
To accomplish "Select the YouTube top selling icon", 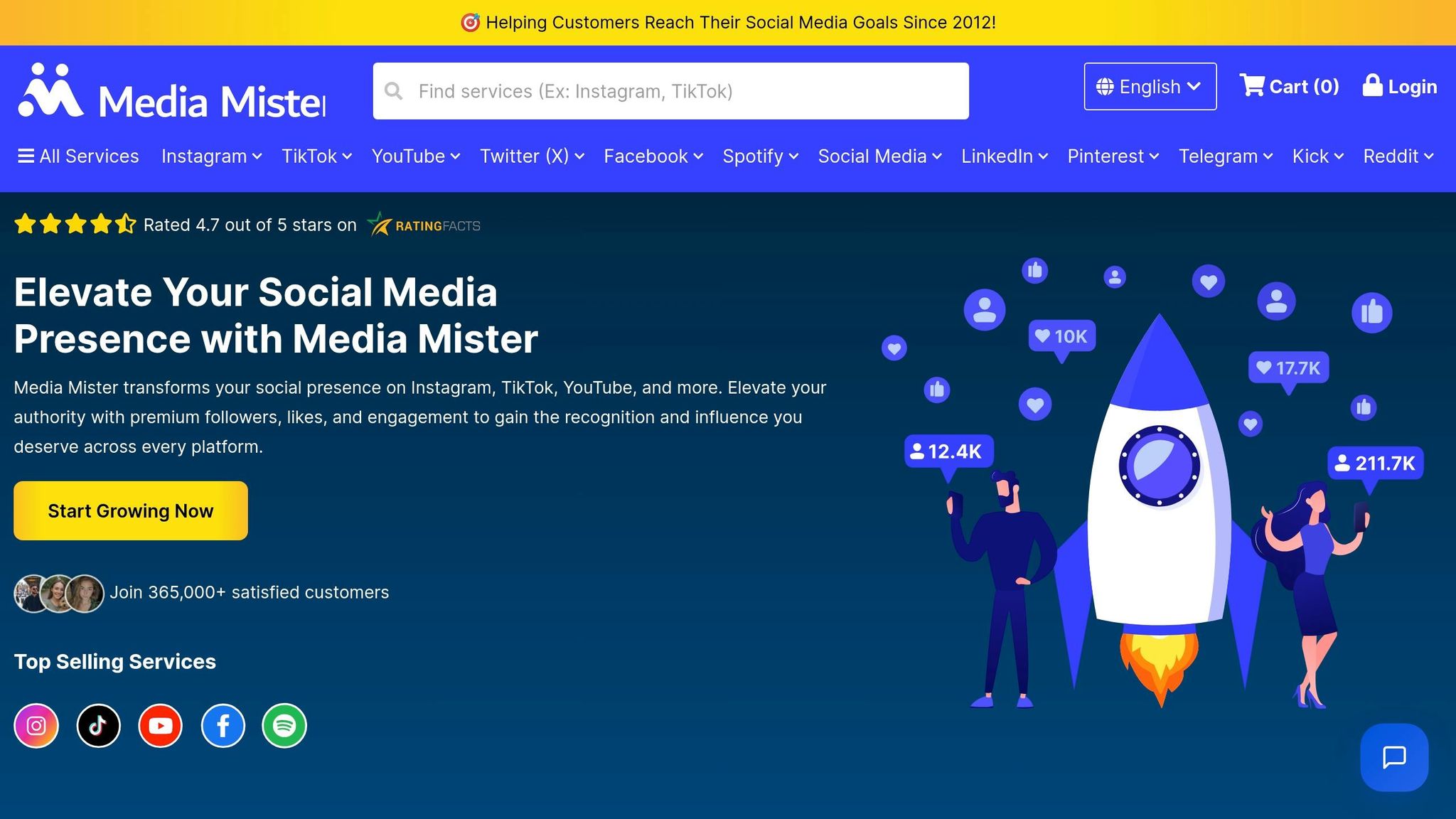I will point(161,725).
